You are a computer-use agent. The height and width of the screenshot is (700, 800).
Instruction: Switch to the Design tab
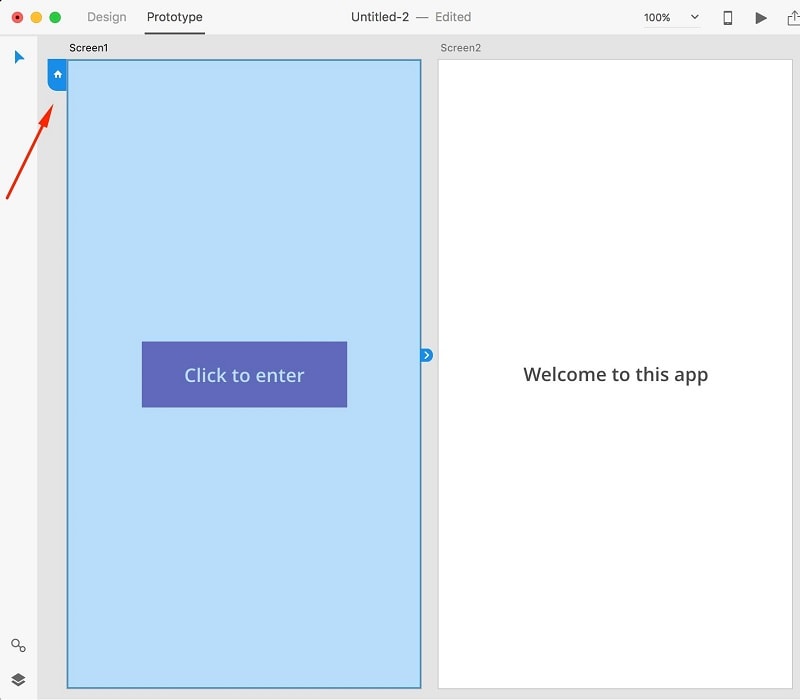tap(107, 17)
